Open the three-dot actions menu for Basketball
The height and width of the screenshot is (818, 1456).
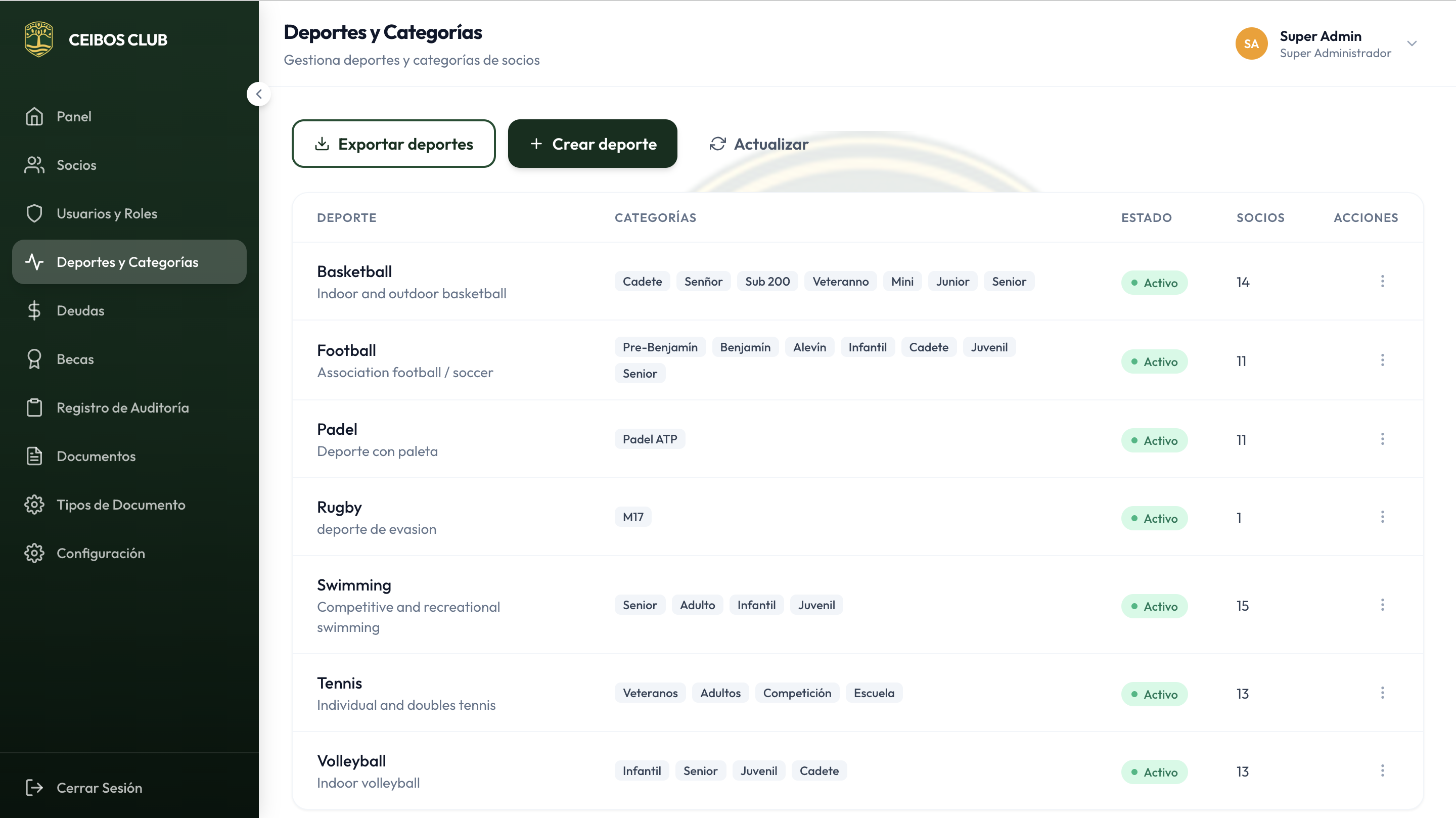click(1382, 282)
